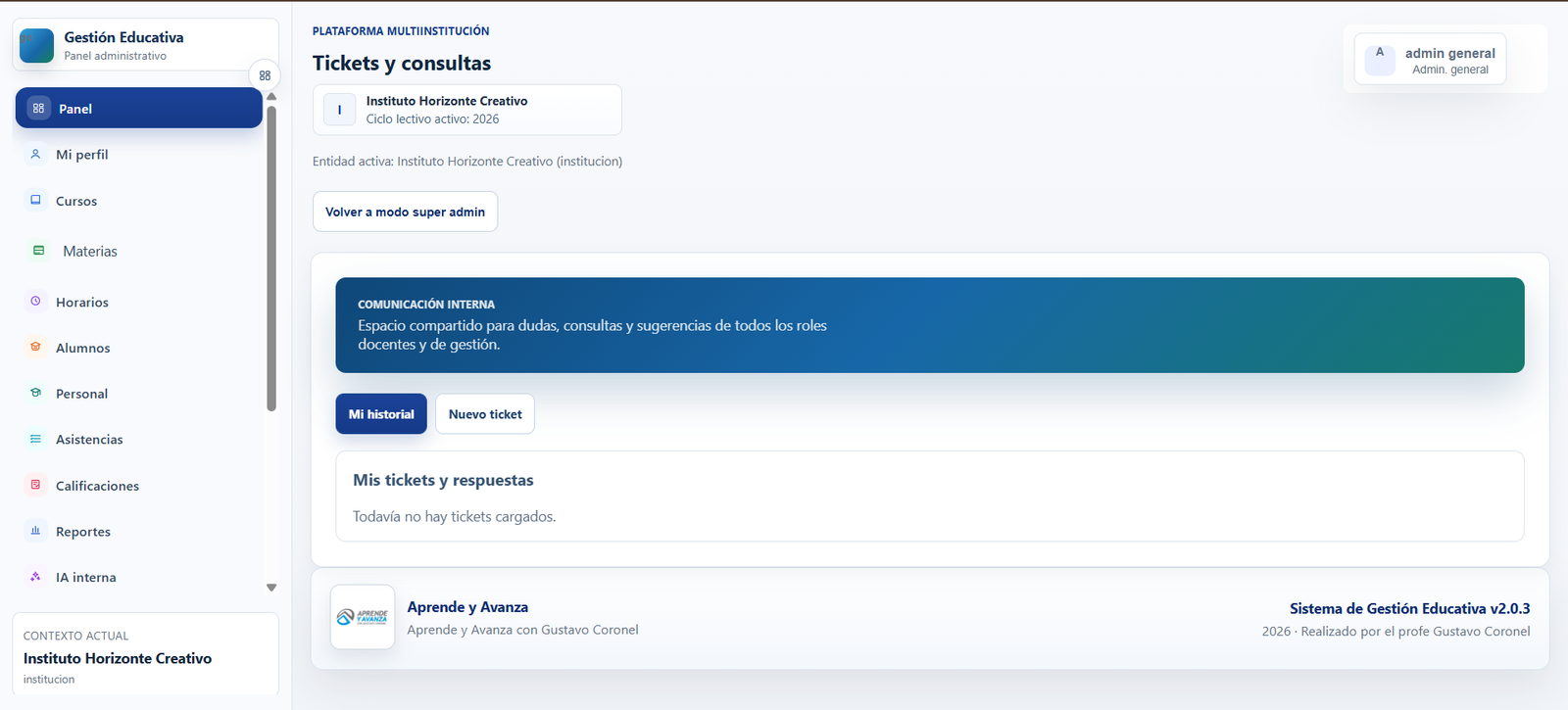The image size is (1568, 710).
Task: Open the admin general user menu
Action: pos(1430,60)
